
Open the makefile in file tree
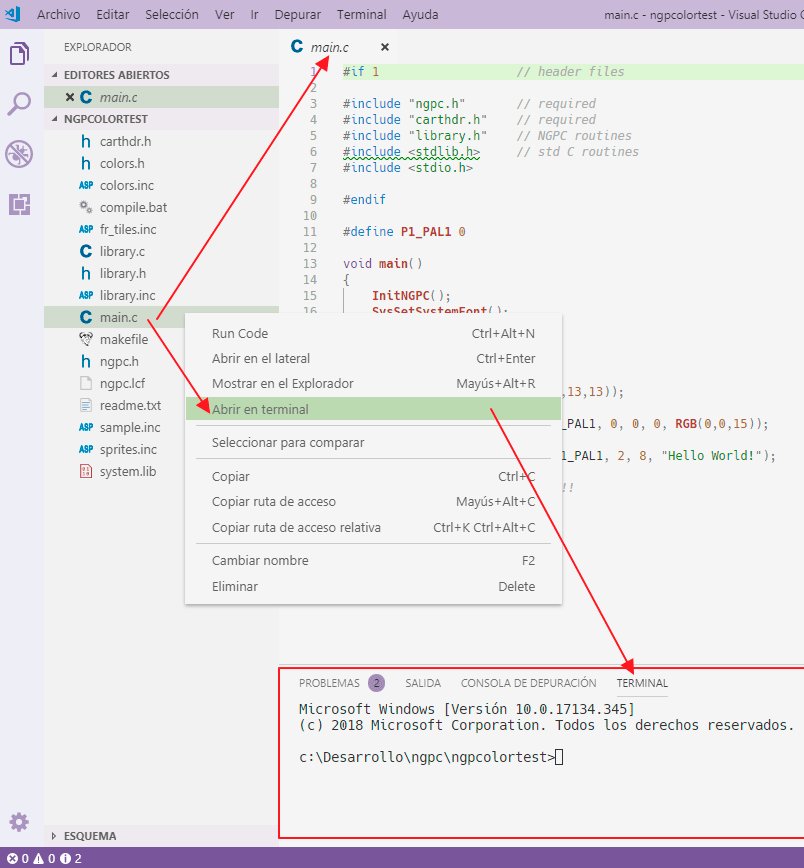click(x=123, y=339)
